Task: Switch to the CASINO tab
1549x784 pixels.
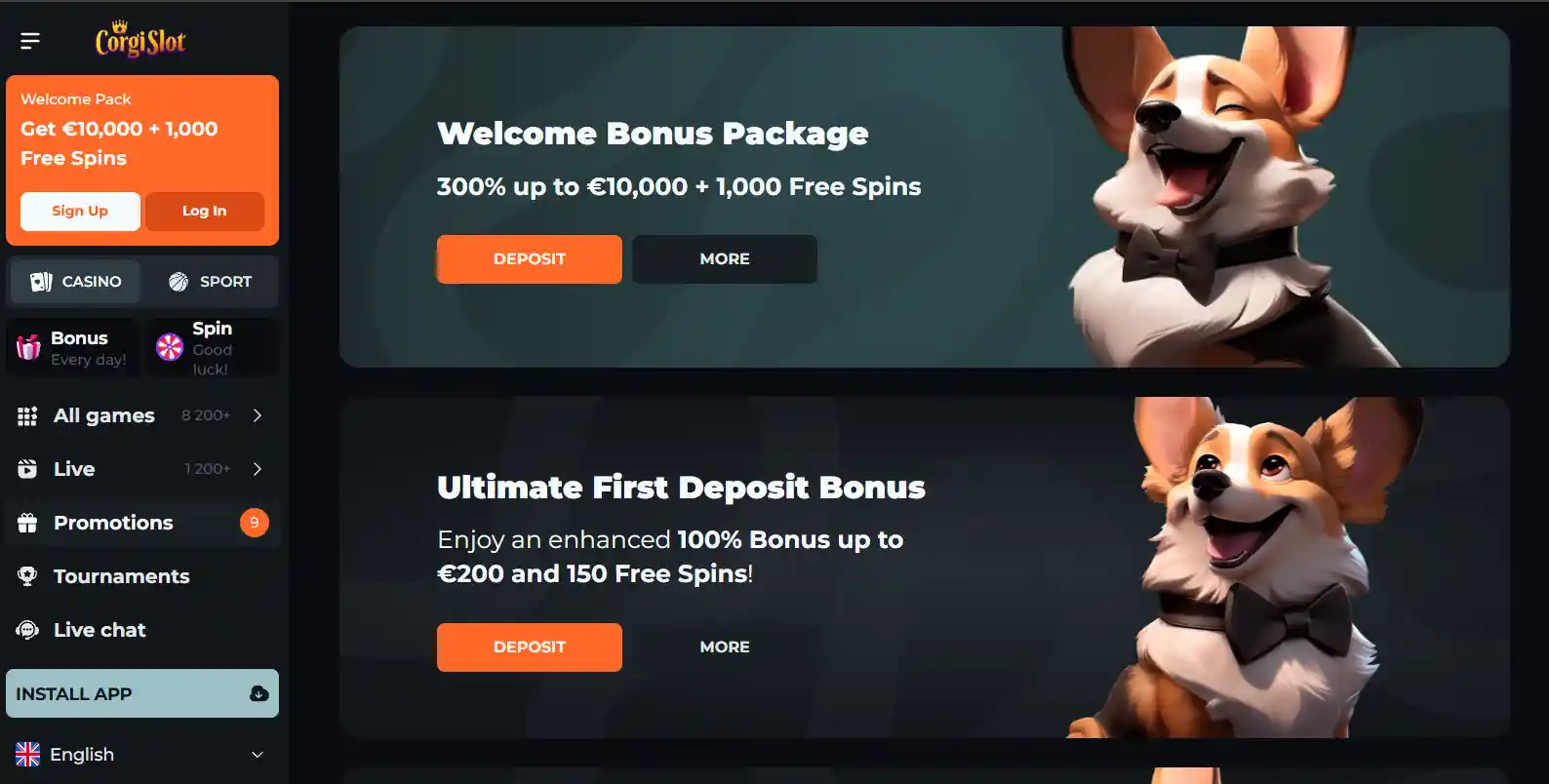Action: (x=76, y=282)
